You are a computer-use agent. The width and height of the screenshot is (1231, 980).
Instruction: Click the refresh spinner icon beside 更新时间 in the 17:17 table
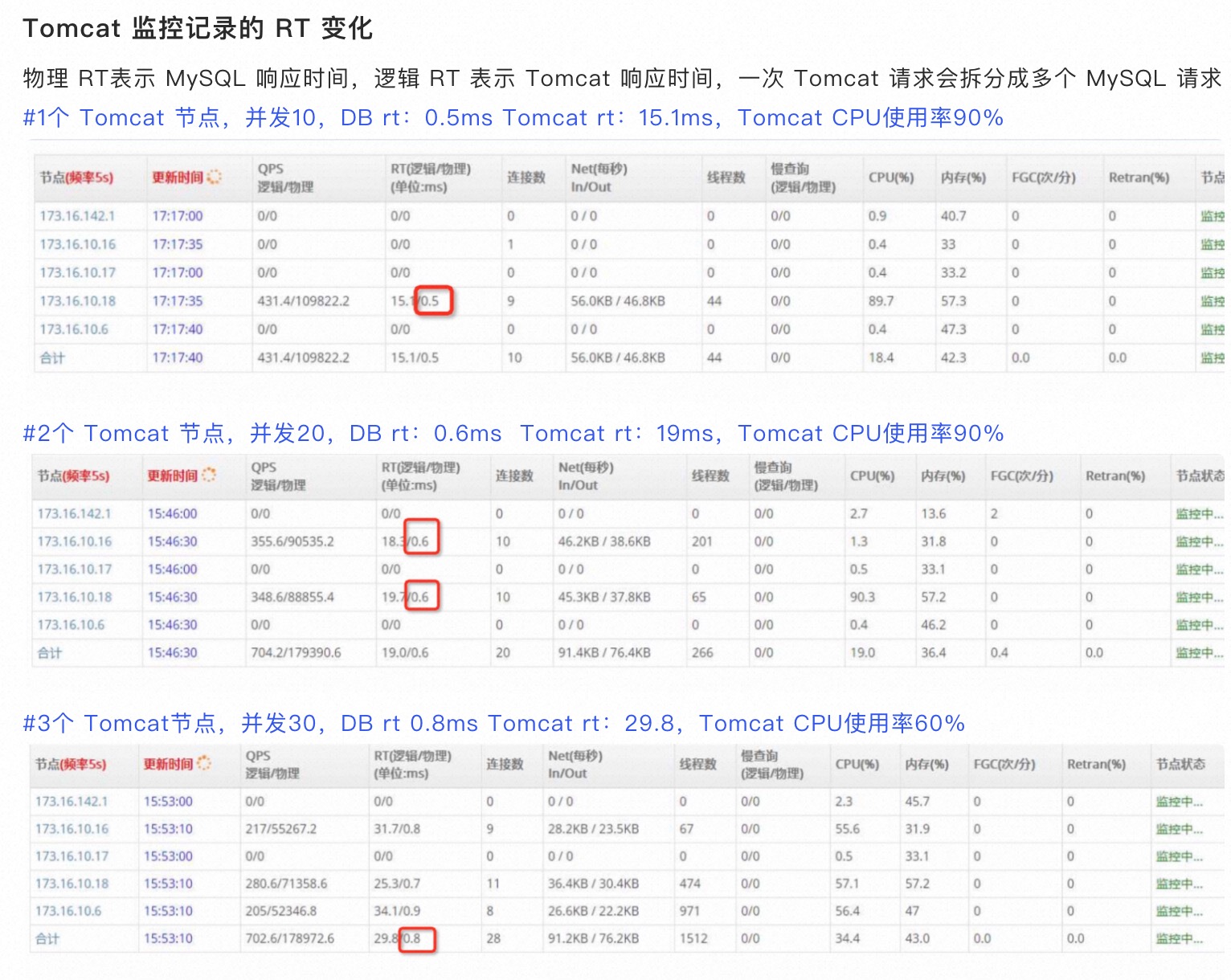point(214,177)
